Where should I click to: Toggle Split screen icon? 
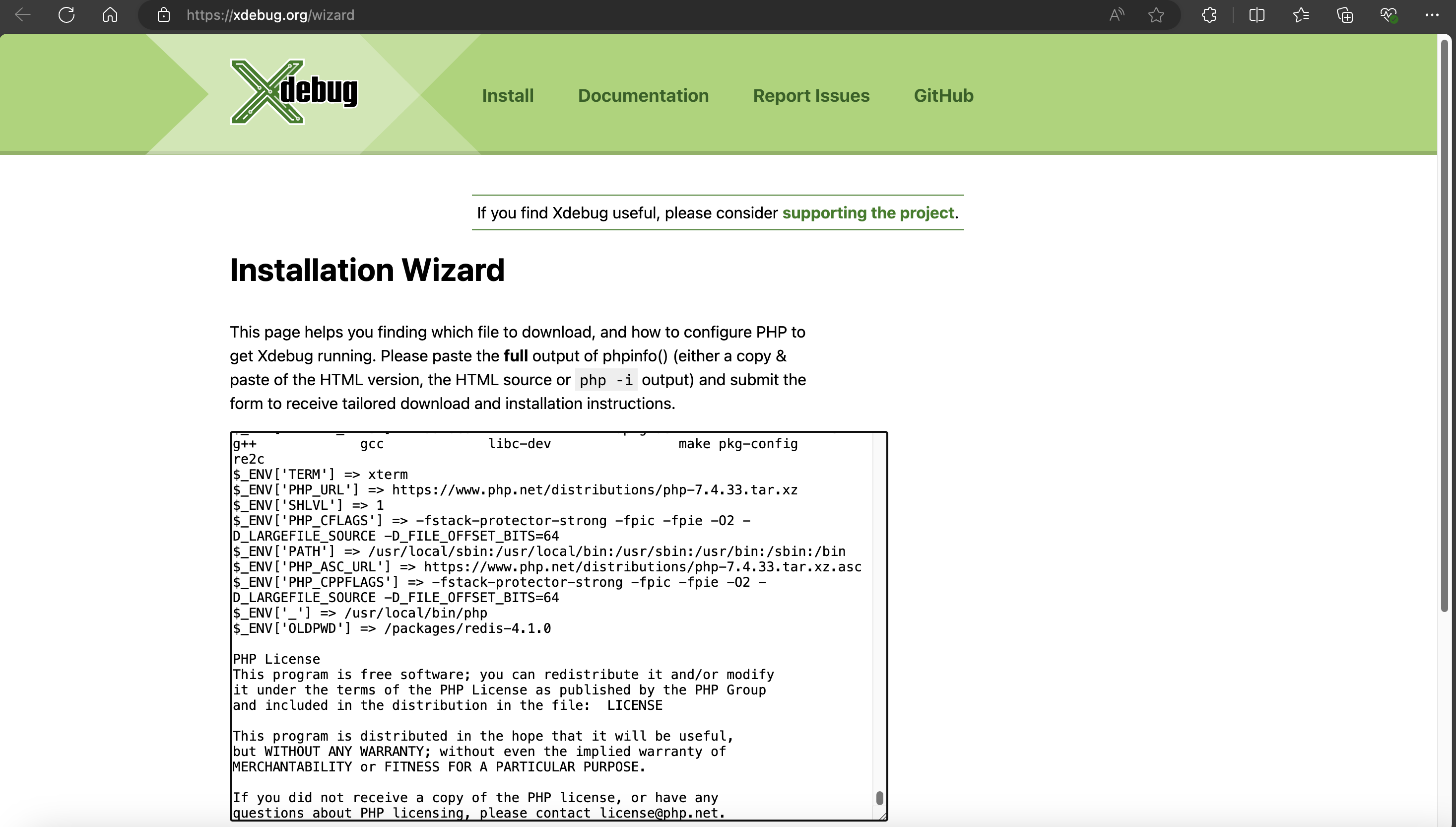tap(1257, 15)
